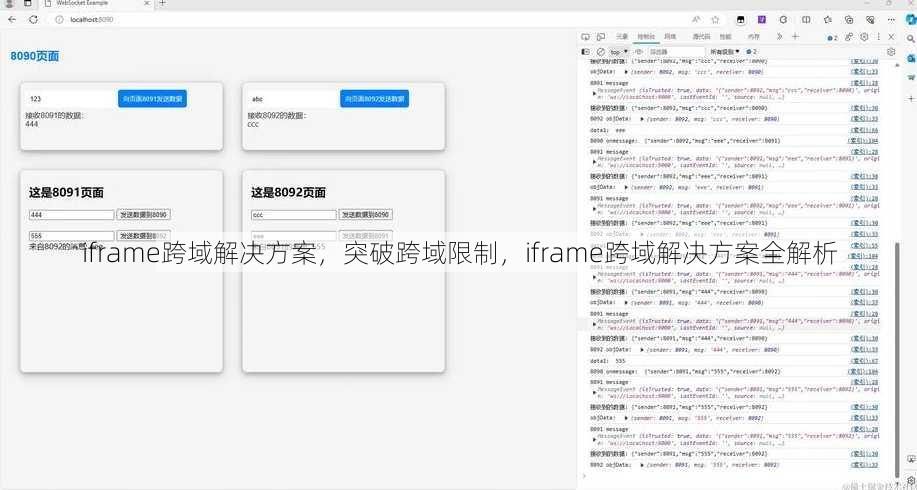Expand 8092 objData object with msg '444'
The height and width of the screenshot is (490, 917).
(643, 350)
